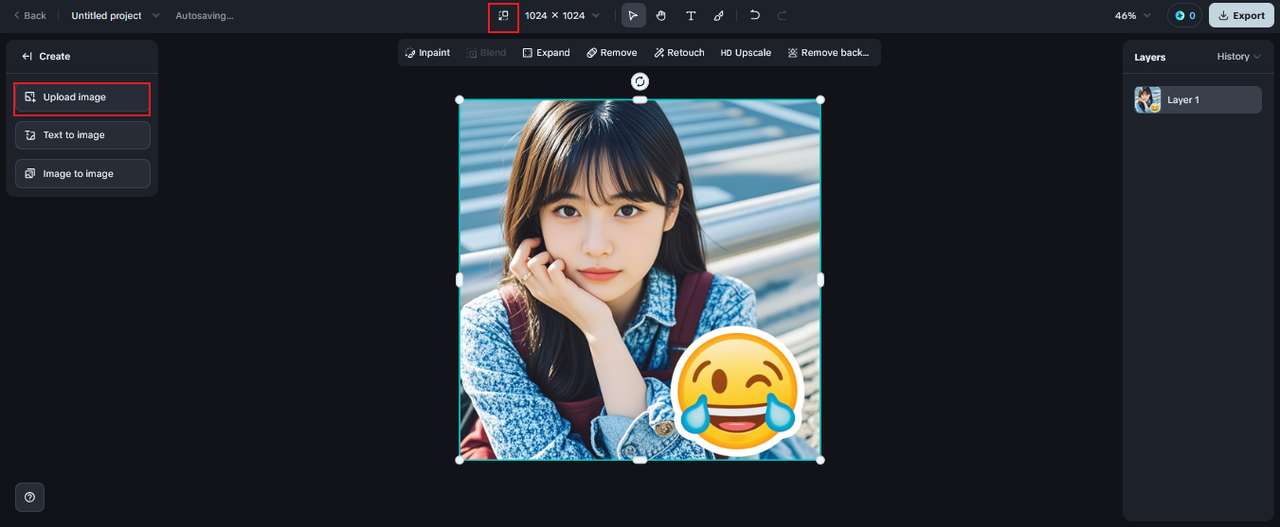Screen dimensions: 1280x527
Task: Select the Remove eraser tool
Action: [x=612, y=53]
